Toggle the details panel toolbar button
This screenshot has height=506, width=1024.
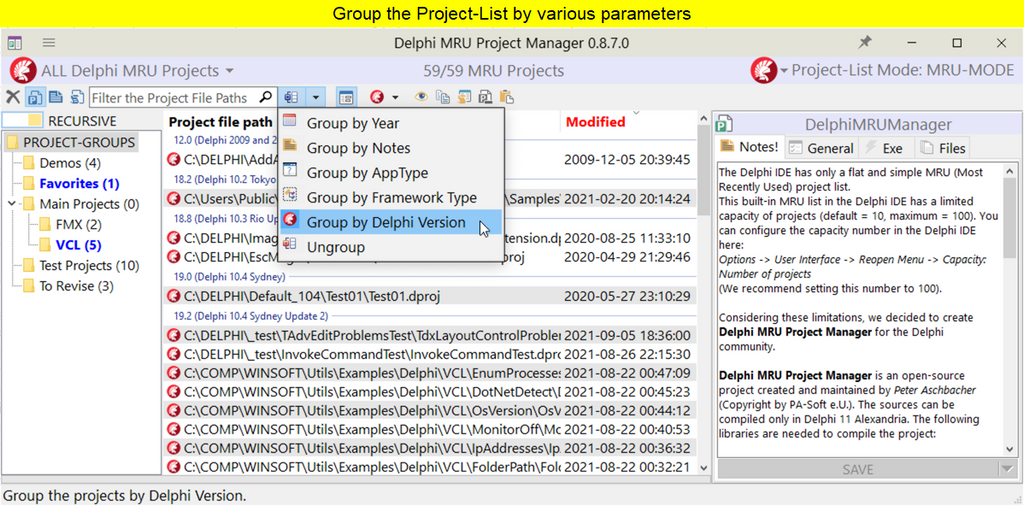tap(346, 97)
